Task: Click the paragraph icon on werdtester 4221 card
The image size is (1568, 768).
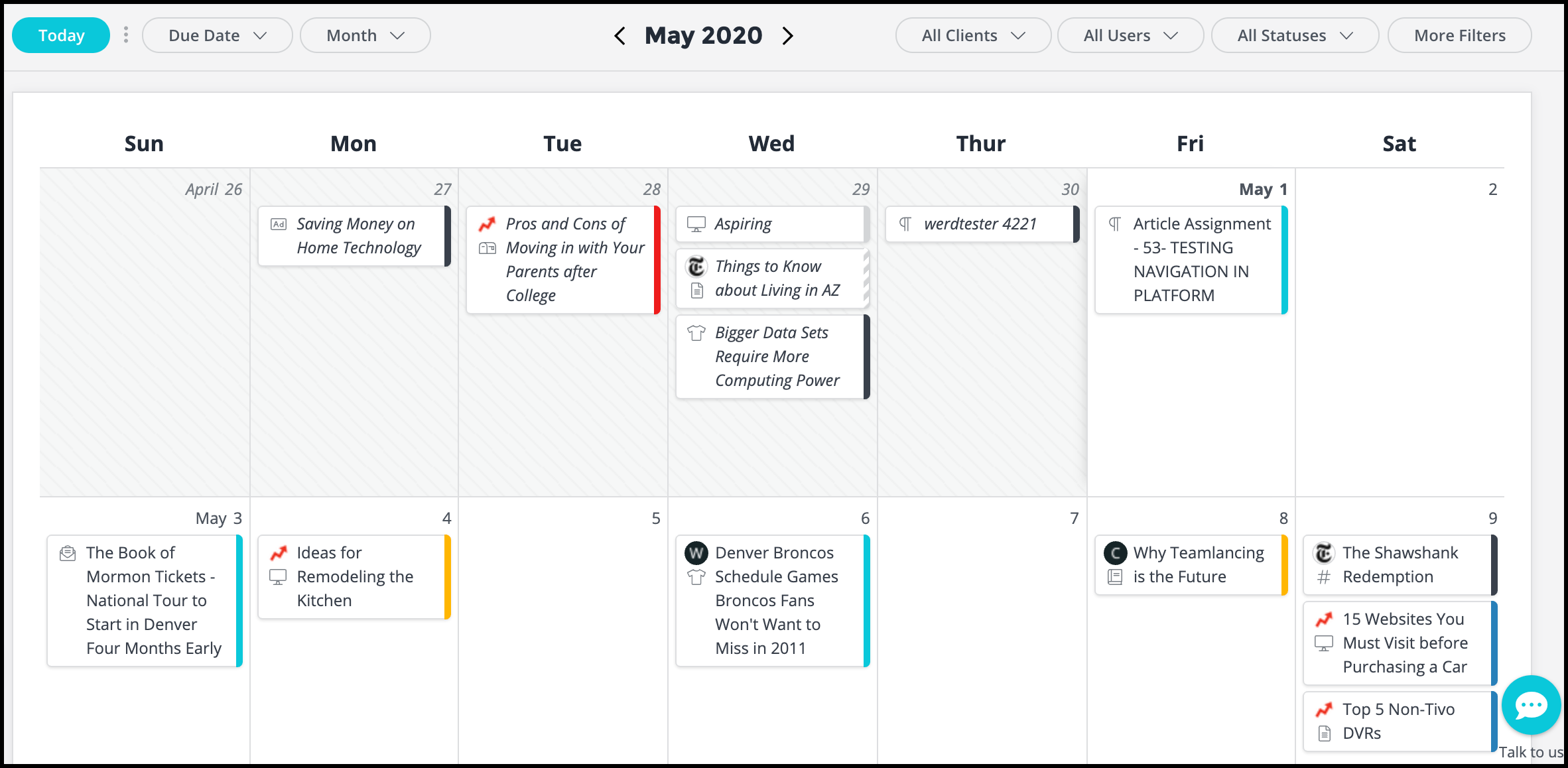Action: coord(905,224)
